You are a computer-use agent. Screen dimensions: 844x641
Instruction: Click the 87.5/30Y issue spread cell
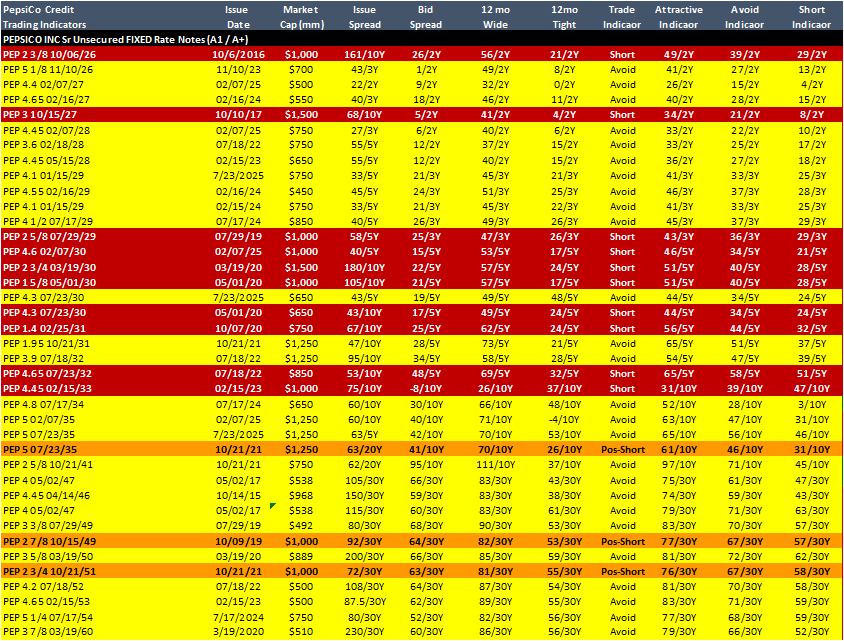pos(364,602)
